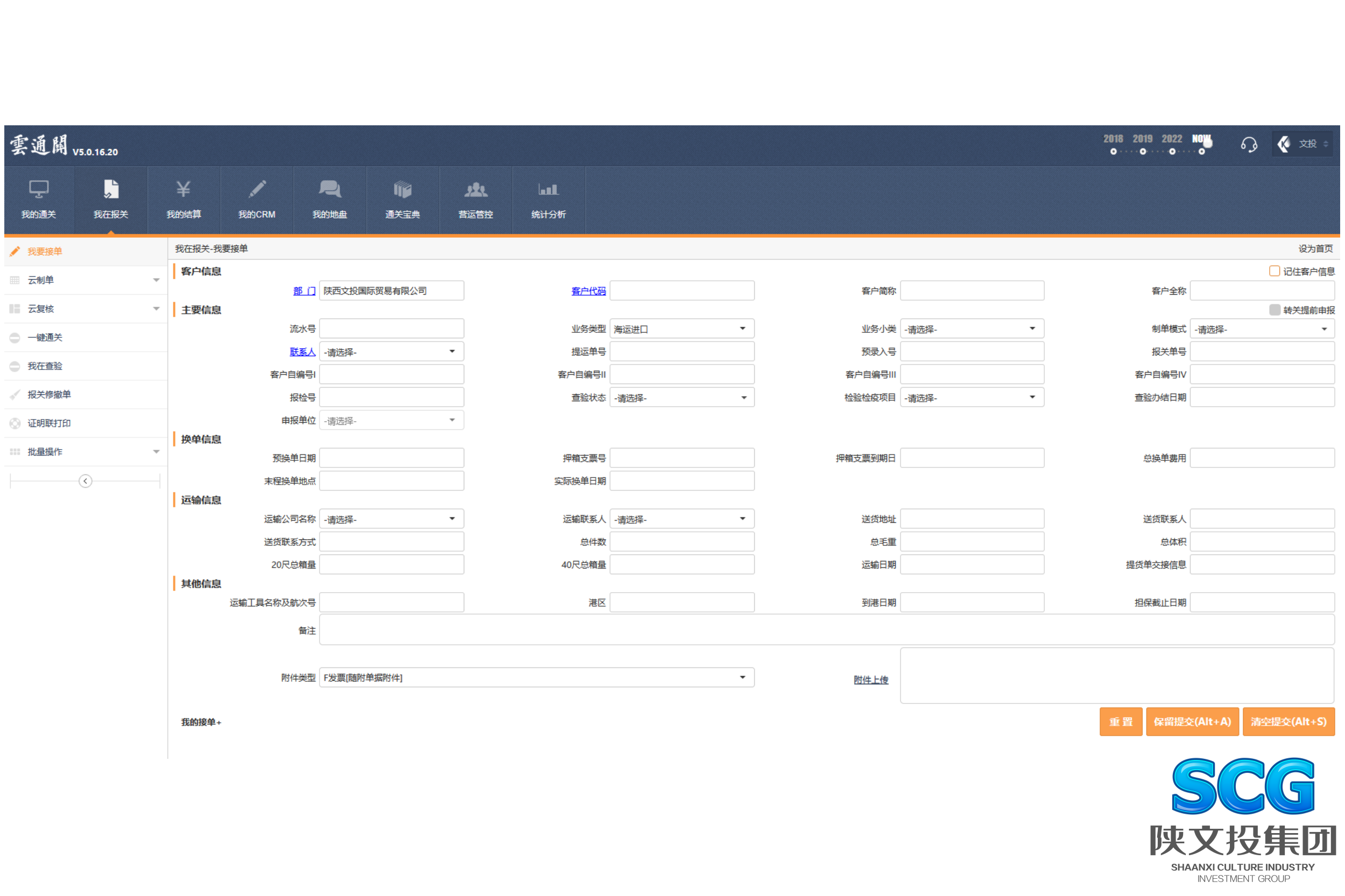
Task: Select the 我的地盘 chat bubble icon
Action: pos(329,189)
